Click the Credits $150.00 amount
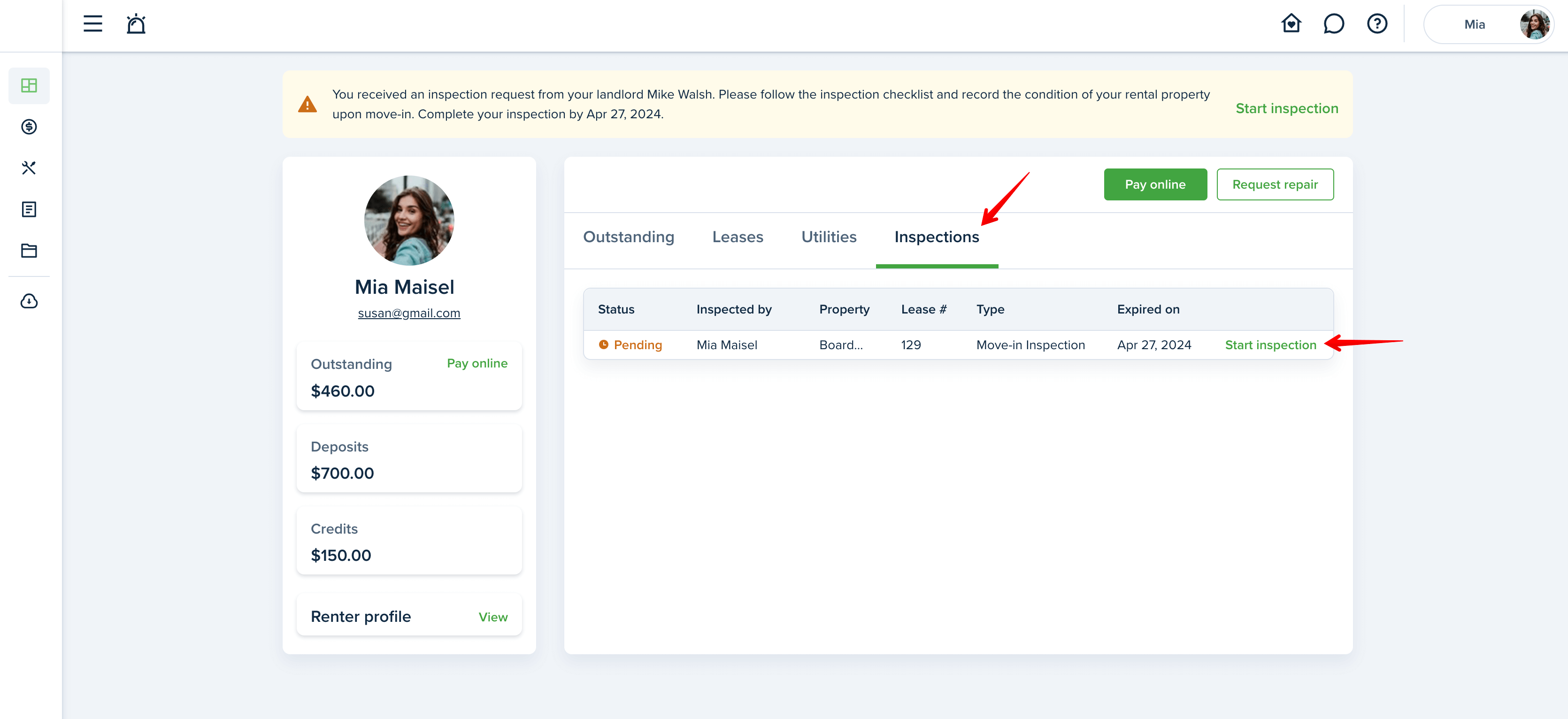Viewport: 1568px width, 719px height. click(x=340, y=555)
